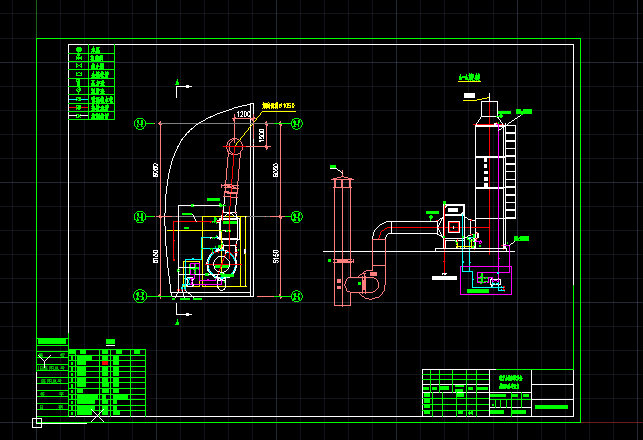Select the red square on fan unit
Screen dimensions: 643x440
pyautogui.click(x=454, y=227)
